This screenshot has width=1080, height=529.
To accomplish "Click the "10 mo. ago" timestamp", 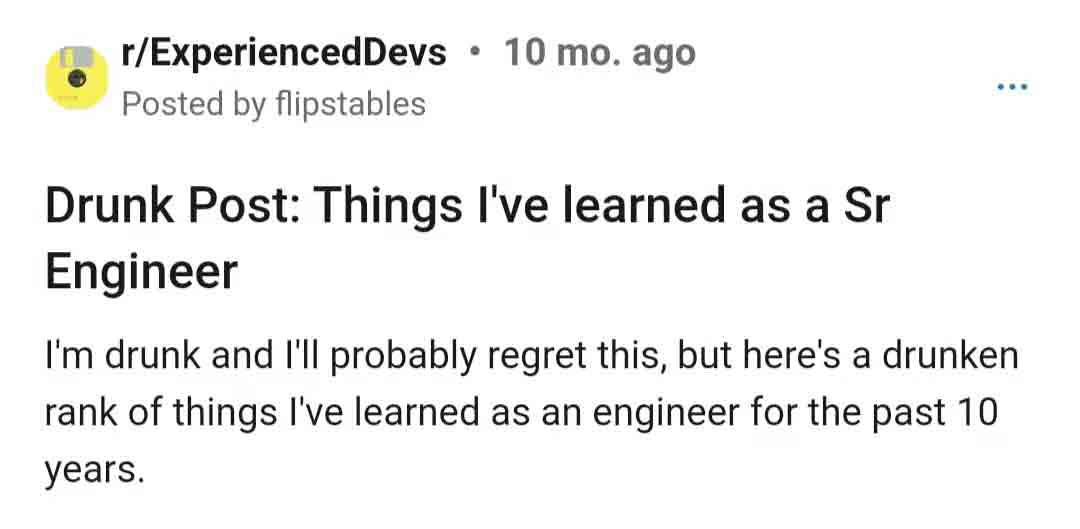I will click(600, 53).
